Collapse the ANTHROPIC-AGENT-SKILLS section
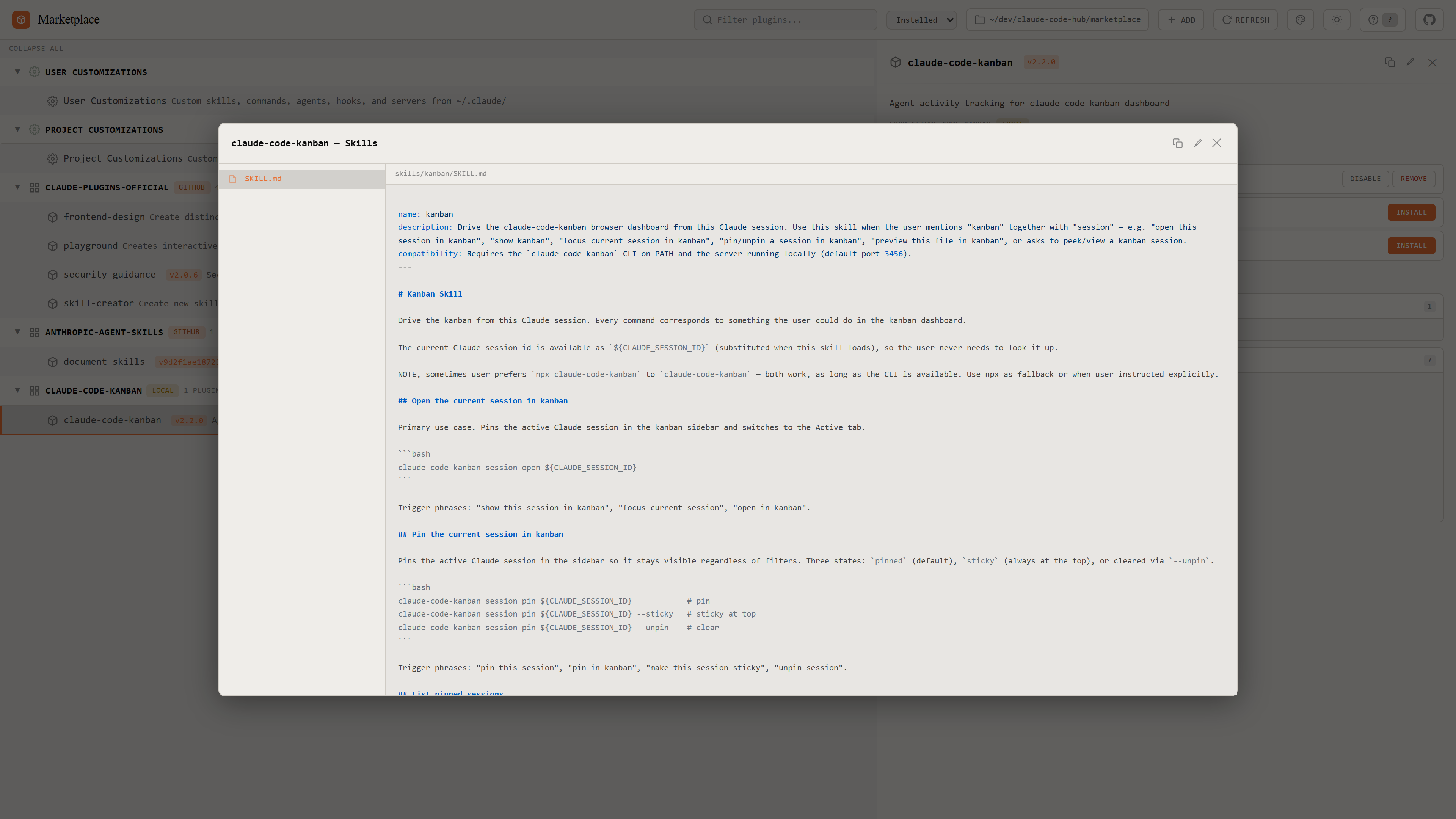 click(x=17, y=332)
